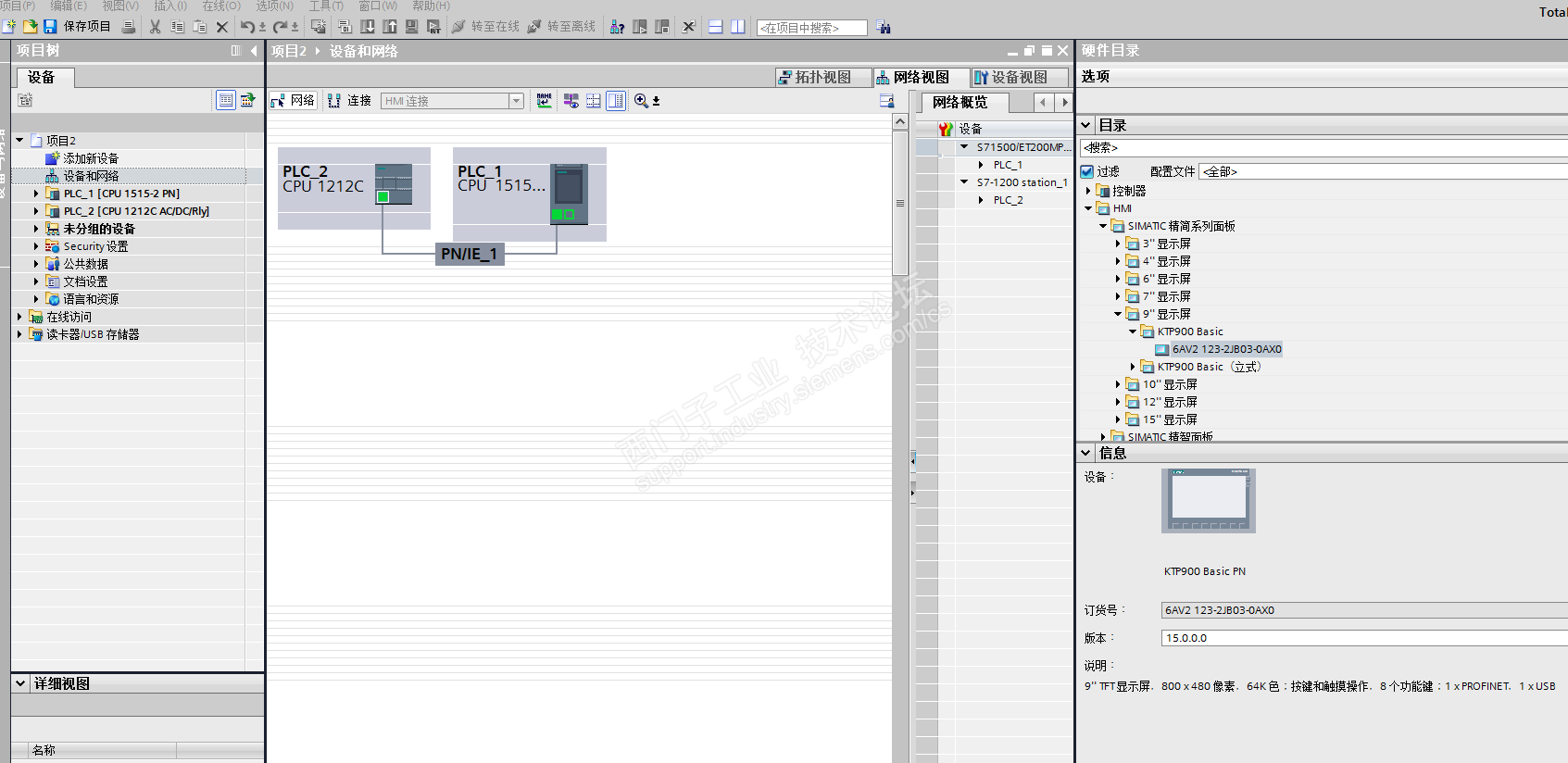Expand 未分组的设备 tree node

(36, 229)
